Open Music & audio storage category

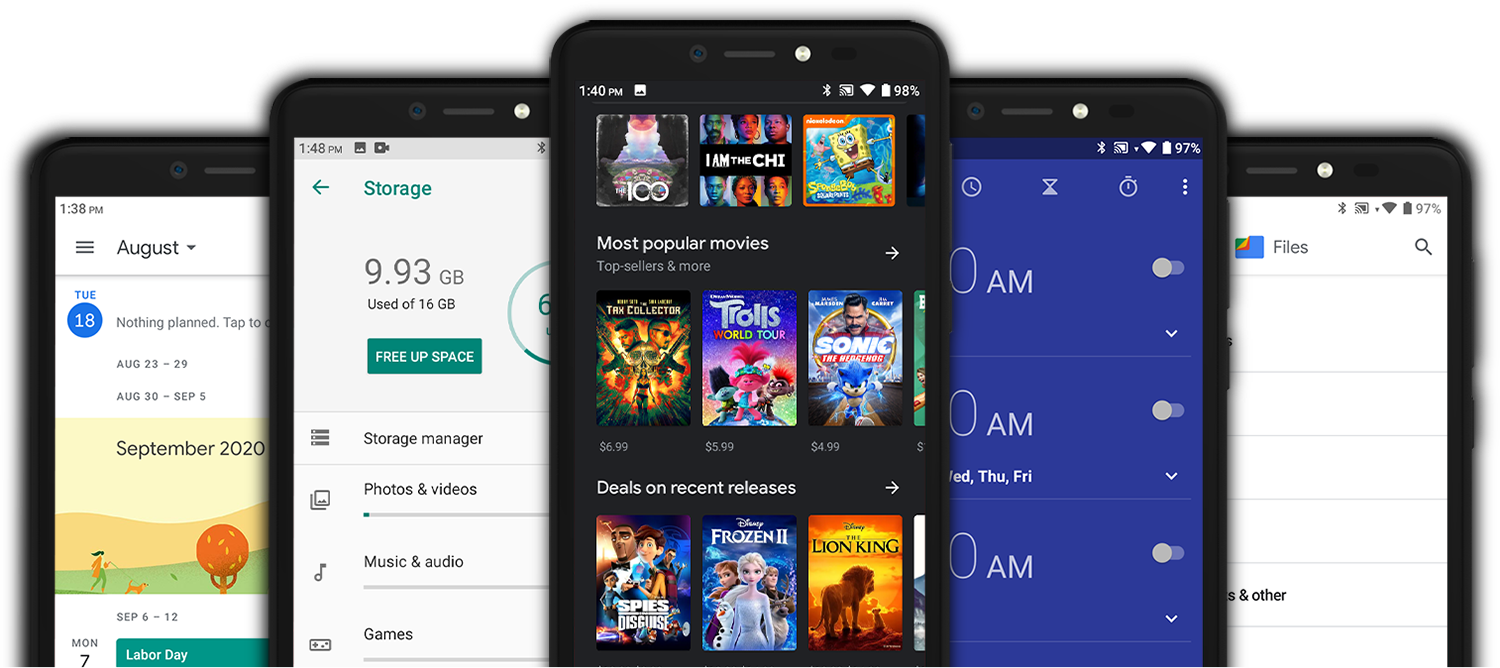tap(423, 571)
